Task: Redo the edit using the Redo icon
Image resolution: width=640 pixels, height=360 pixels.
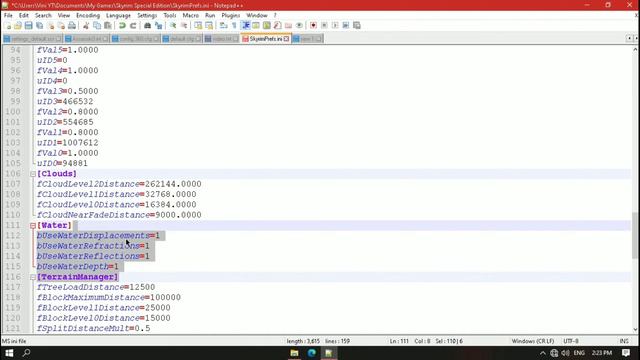Action: pos(133,25)
